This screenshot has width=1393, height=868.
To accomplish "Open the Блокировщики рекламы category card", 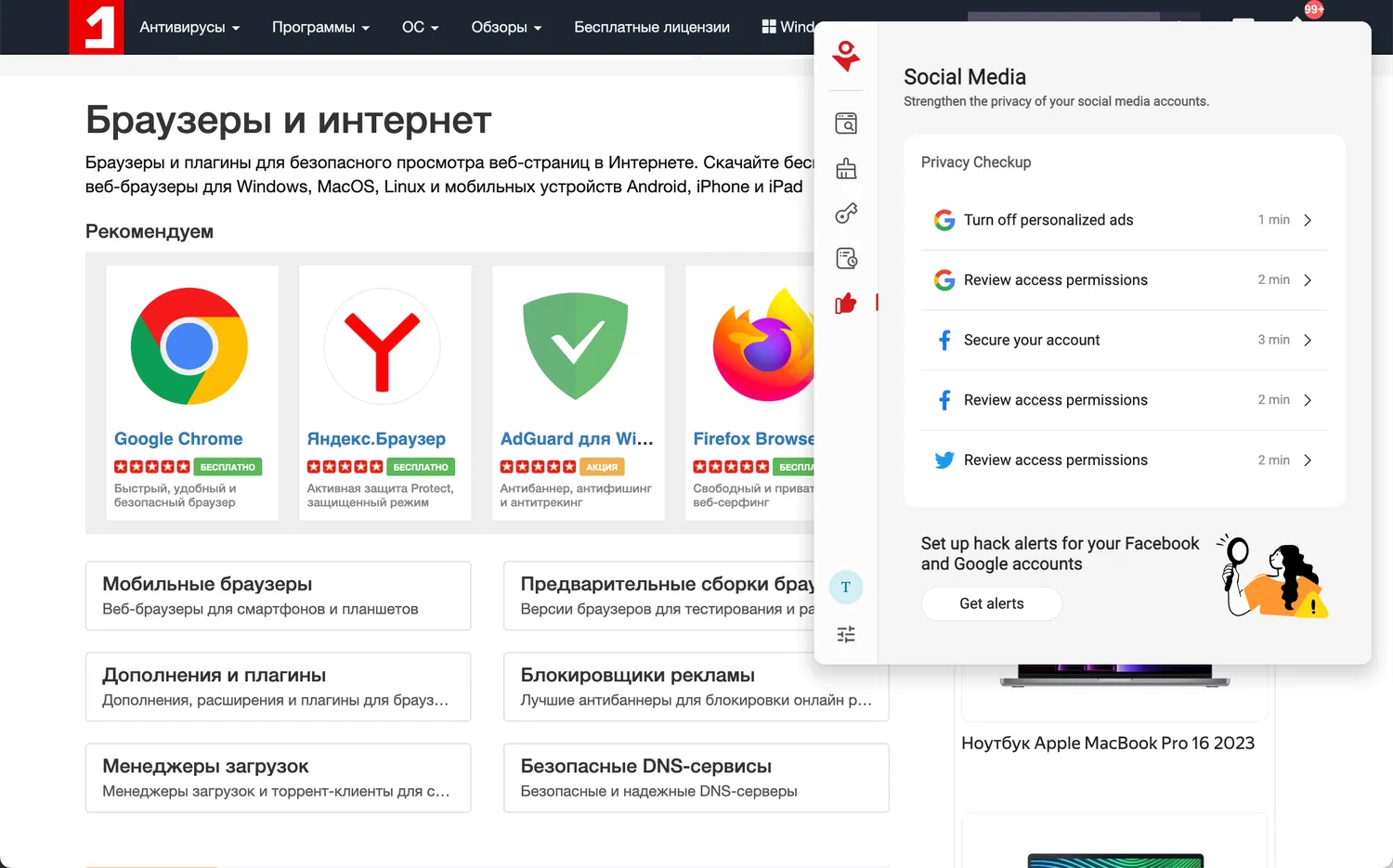I will [x=696, y=687].
